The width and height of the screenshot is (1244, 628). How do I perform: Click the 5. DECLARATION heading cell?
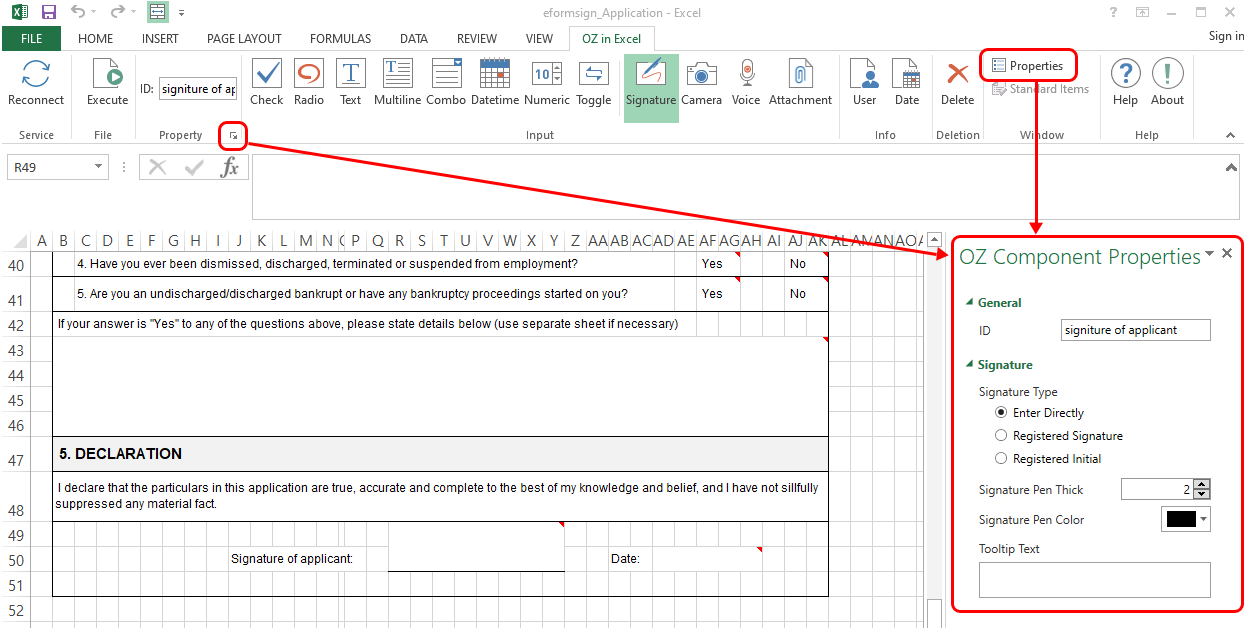point(440,454)
